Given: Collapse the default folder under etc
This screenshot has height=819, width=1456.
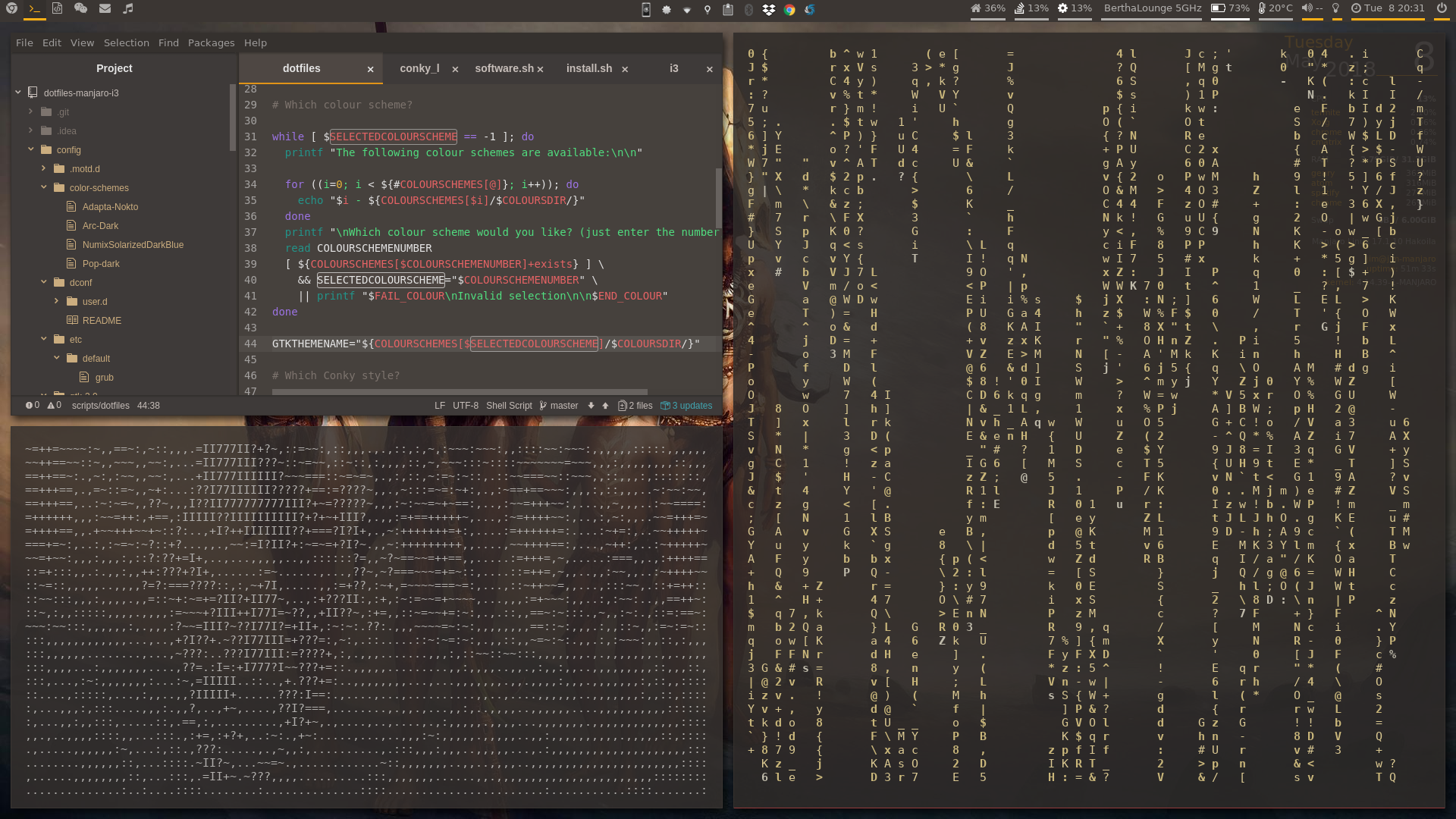Looking at the screenshot, I should click(x=56, y=358).
